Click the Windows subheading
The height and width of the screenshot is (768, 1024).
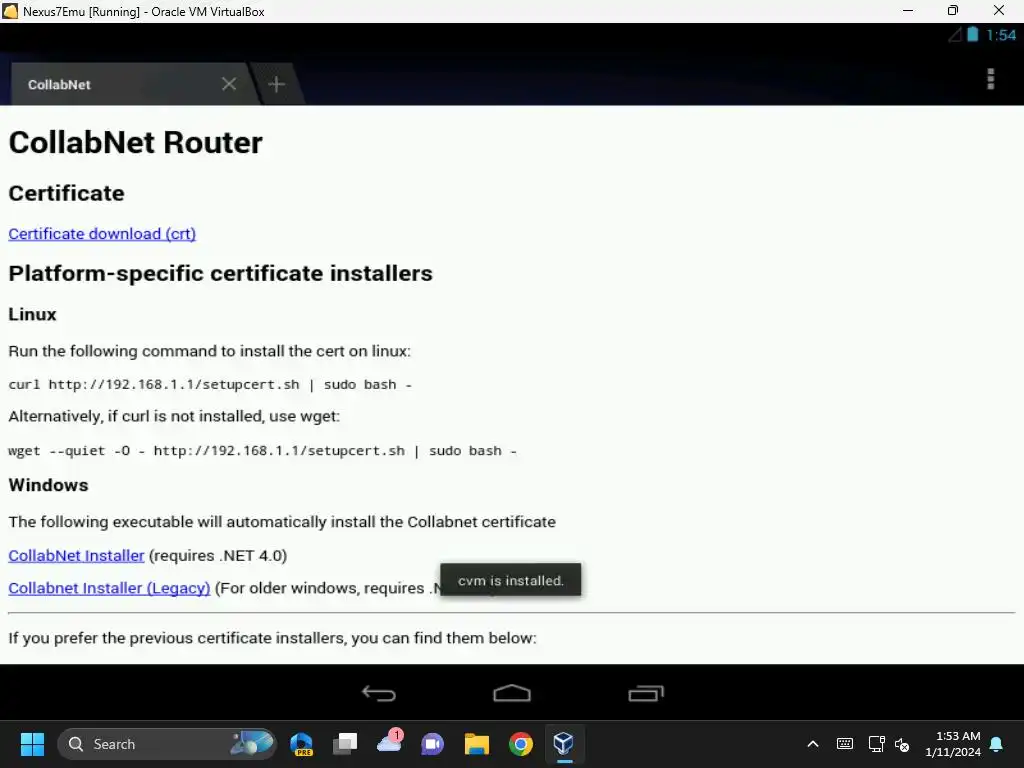(48, 485)
